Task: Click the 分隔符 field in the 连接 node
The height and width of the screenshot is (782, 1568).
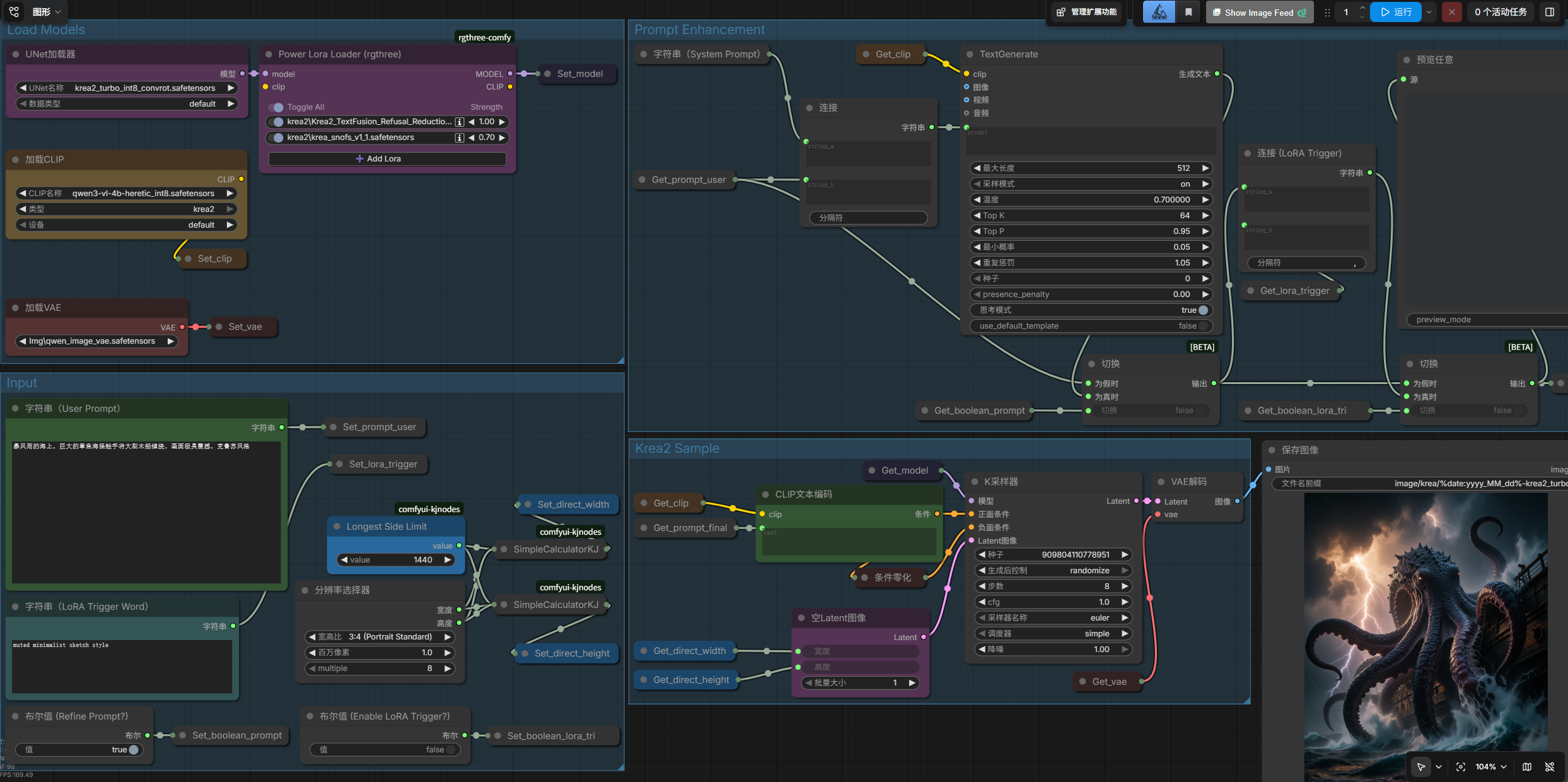Action: point(868,218)
